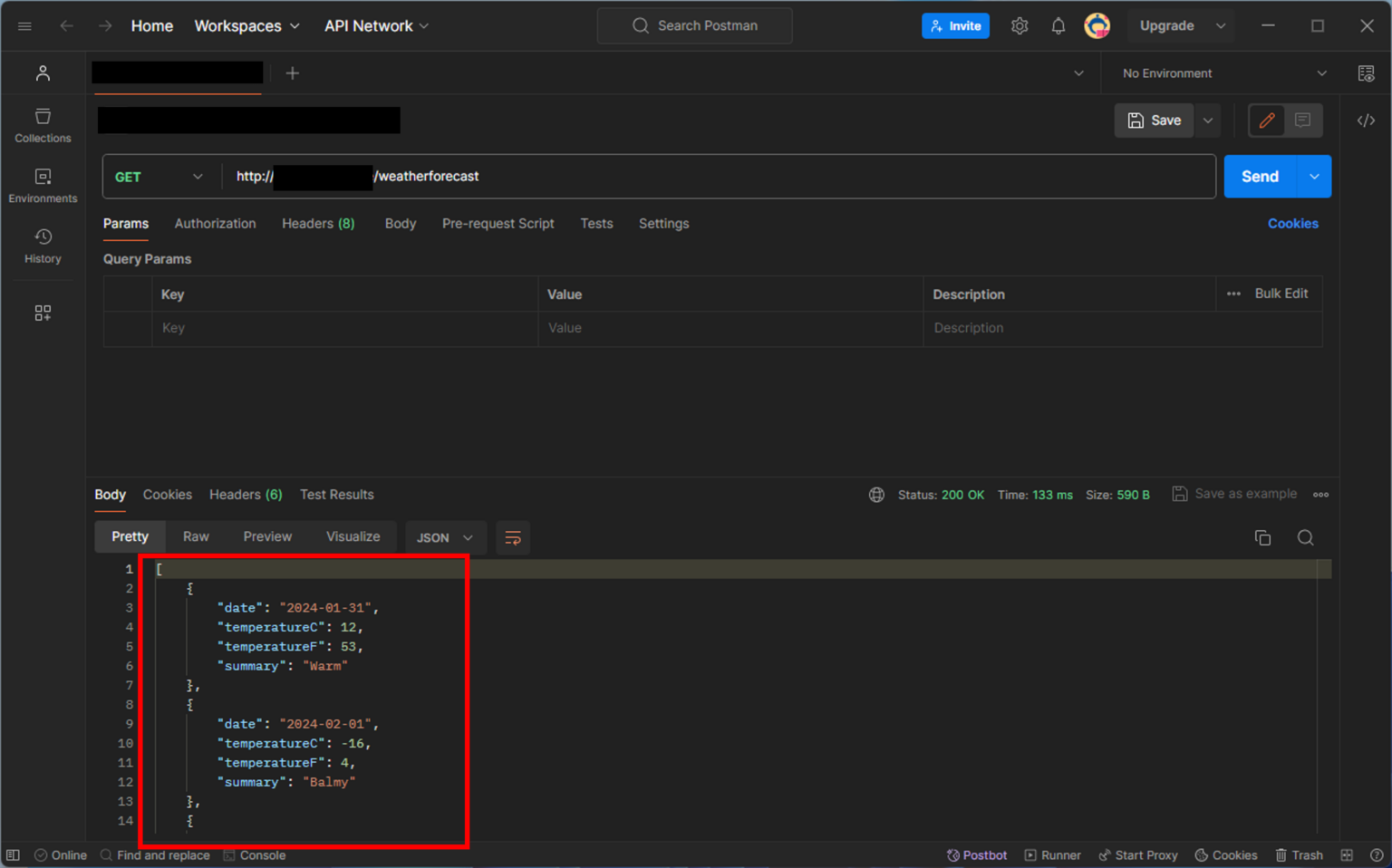This screenshot has width=1392, height=868.
Task: Open Cookies link above the request tabs
Action: coord(1293,224)
